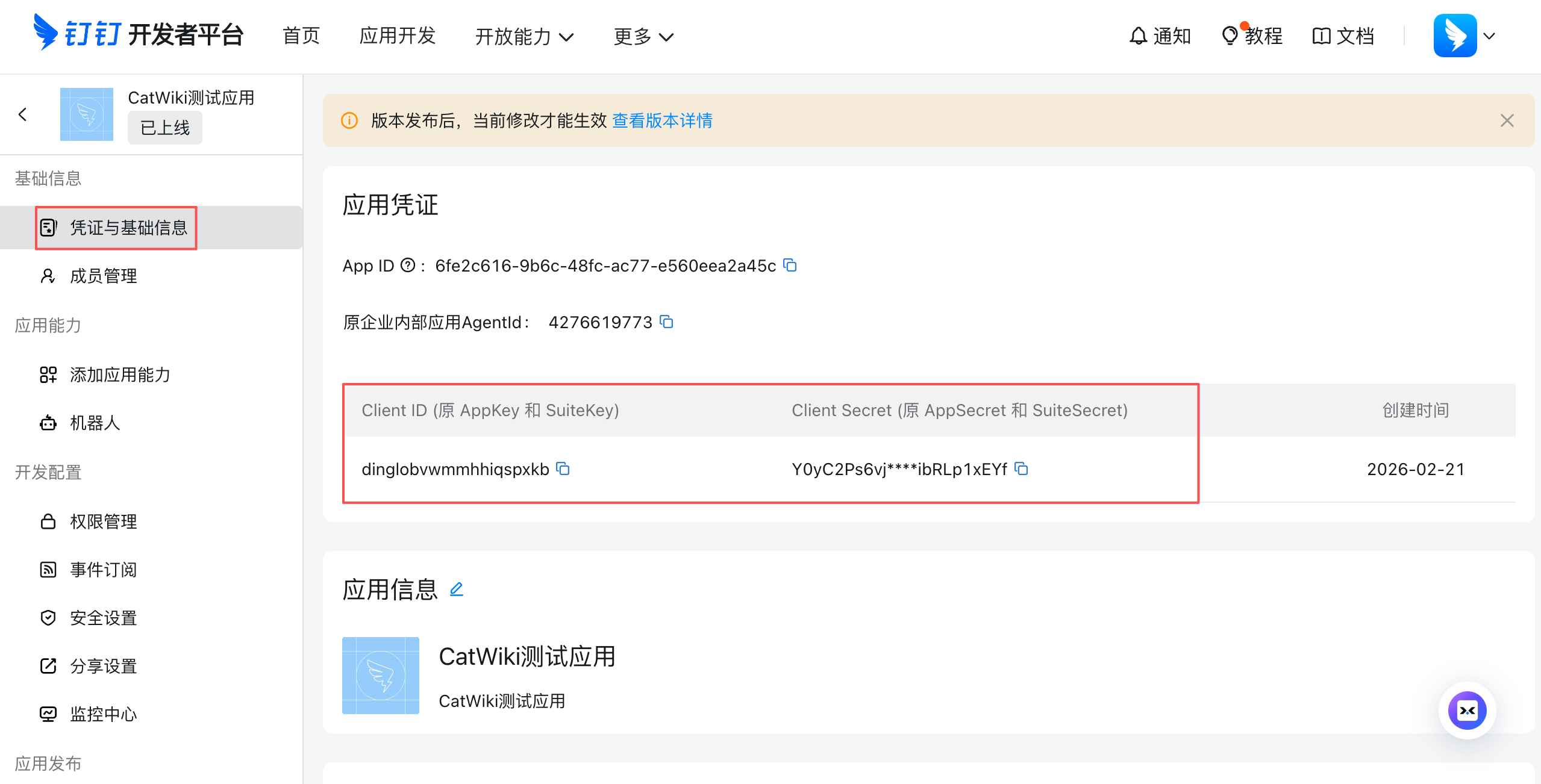Copy the AgentId 4276619773
The image size is (1541, 784).
[666, 322]
